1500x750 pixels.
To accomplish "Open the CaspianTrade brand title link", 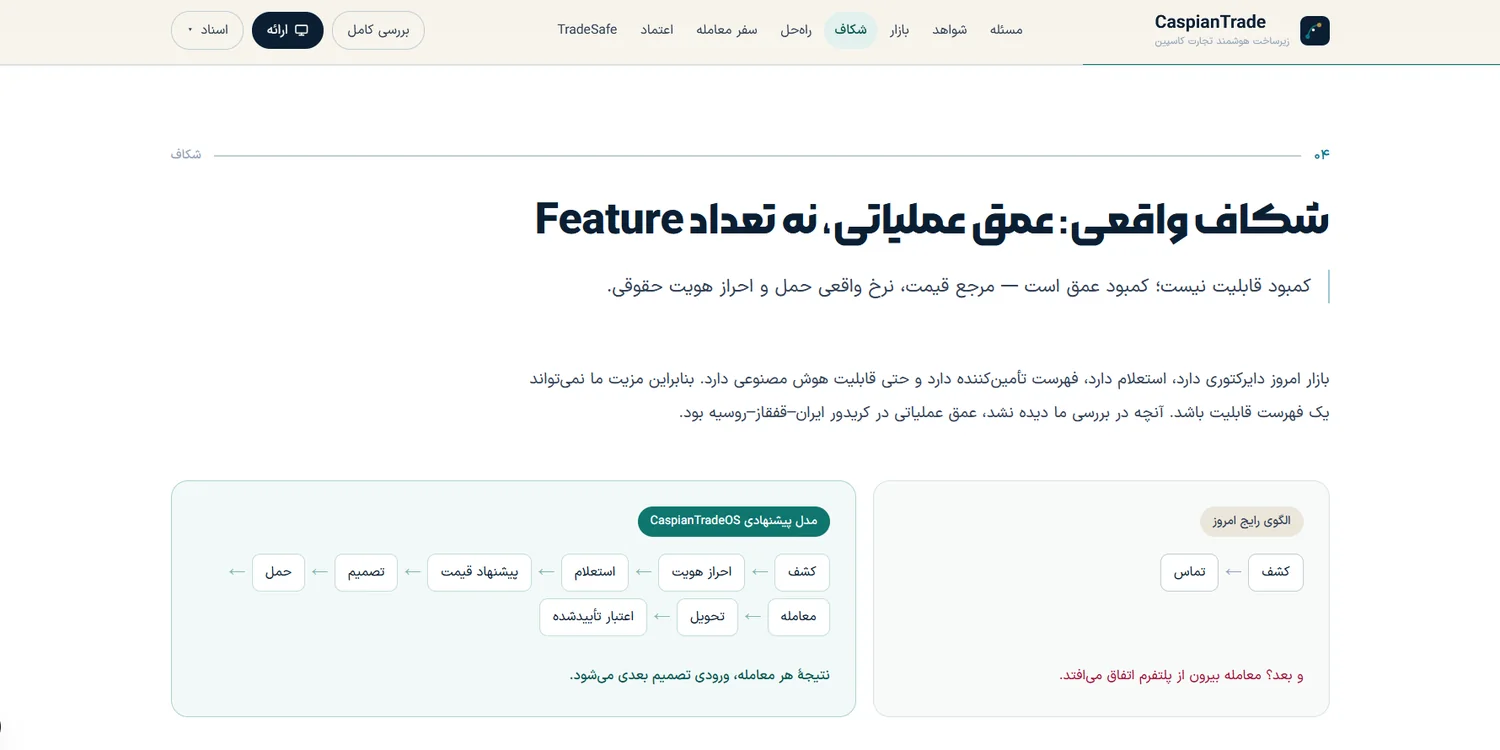I will click(x=1210, y=22).
